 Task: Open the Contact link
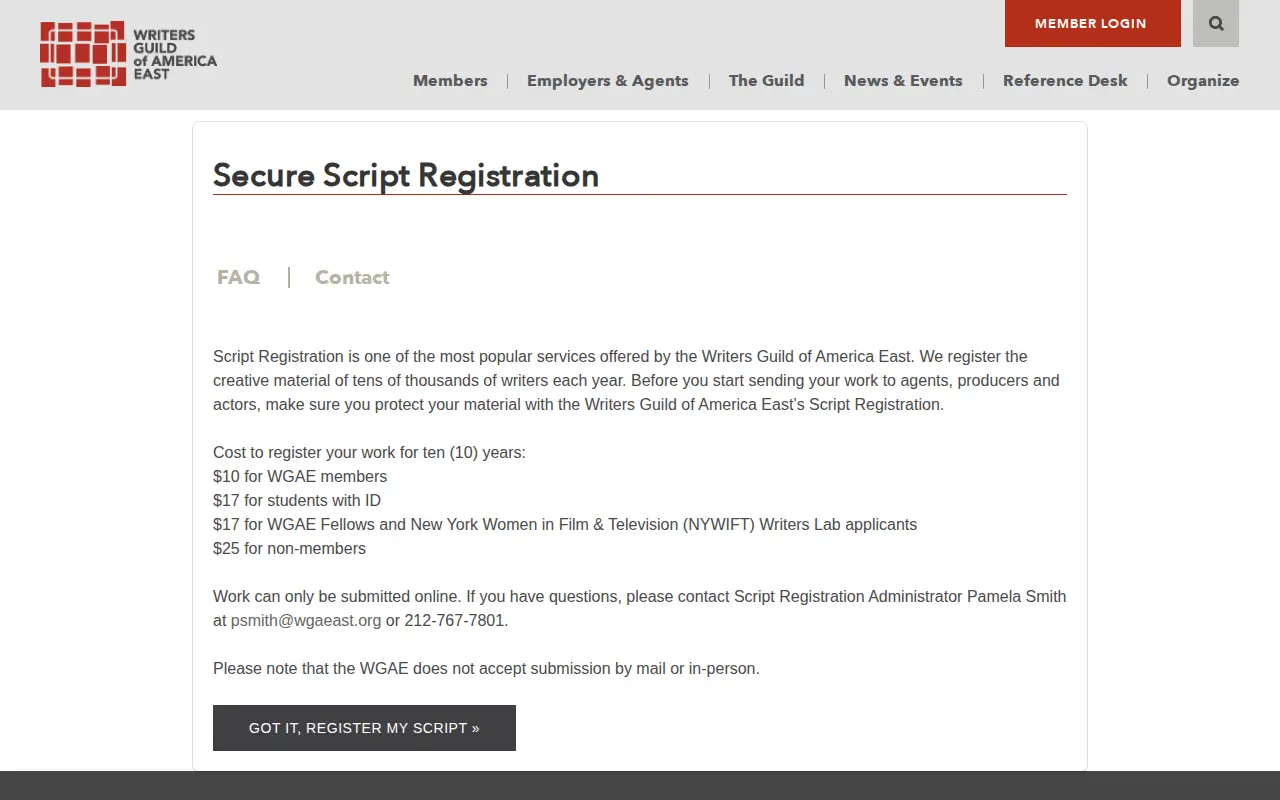pos(352,277)
